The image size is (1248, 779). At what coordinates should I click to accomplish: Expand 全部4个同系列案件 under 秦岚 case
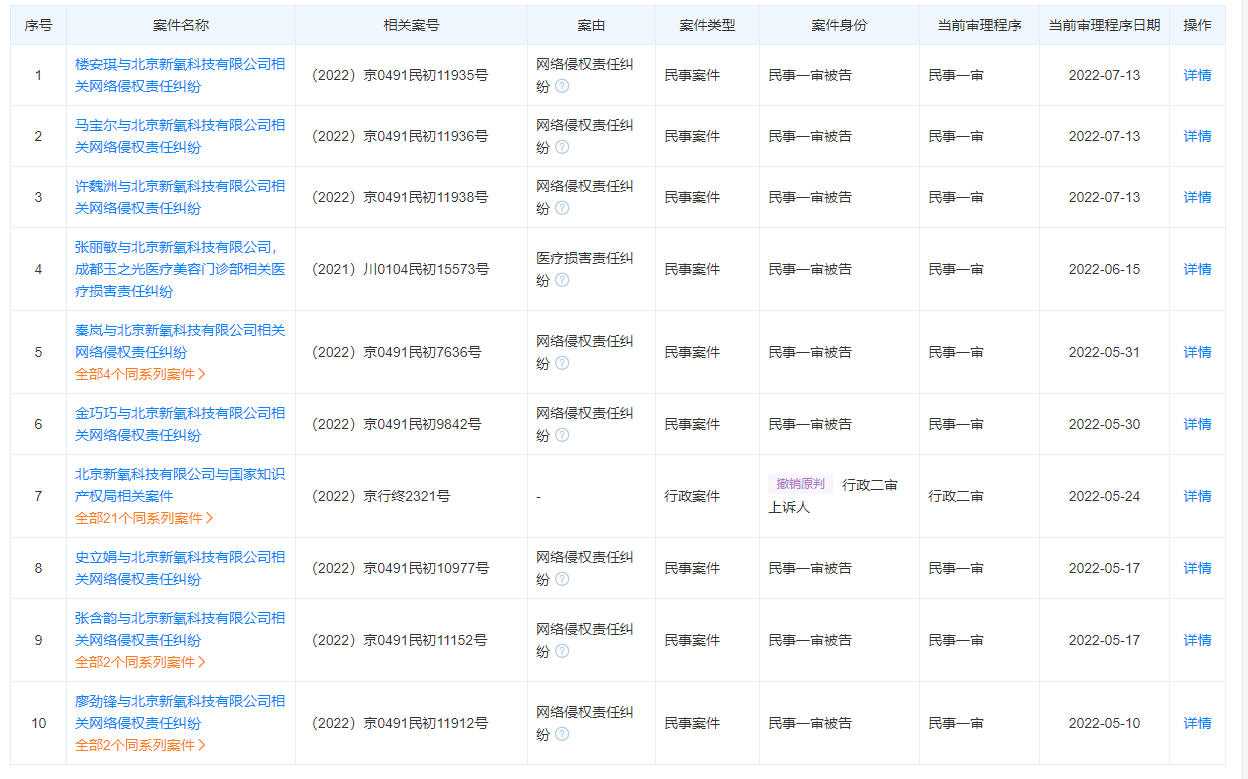(x=140, y=374)
